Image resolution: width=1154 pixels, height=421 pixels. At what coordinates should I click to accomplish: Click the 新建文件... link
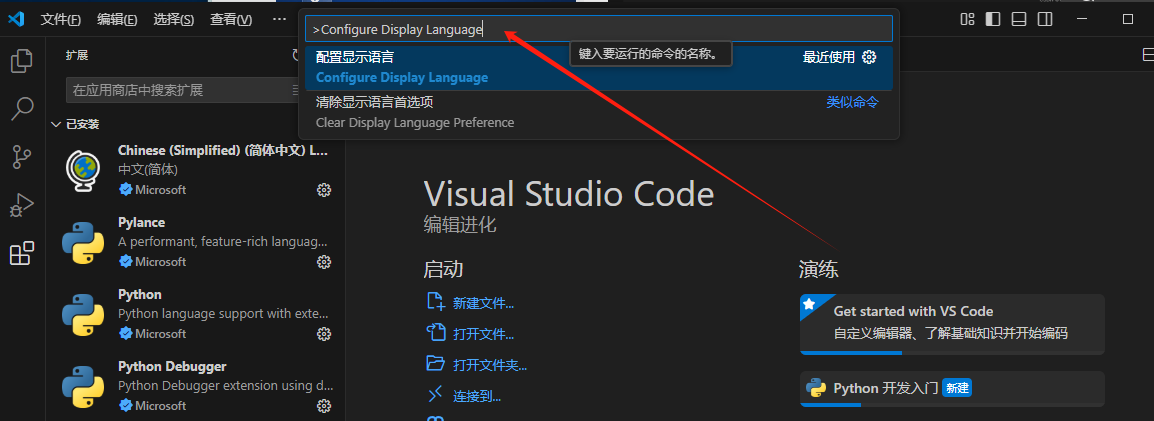[484, 303]
